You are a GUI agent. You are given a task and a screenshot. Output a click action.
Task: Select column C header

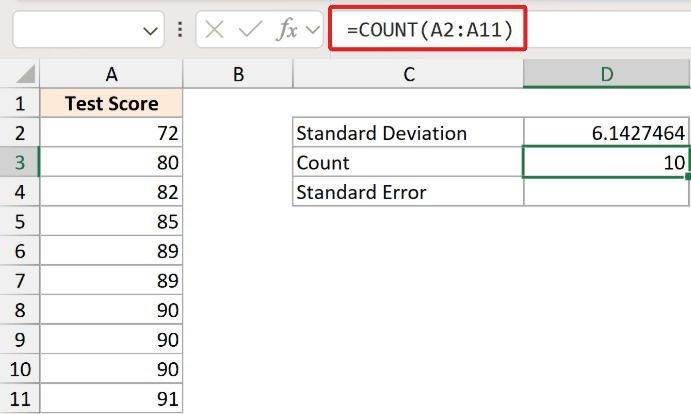pos(409,74)
